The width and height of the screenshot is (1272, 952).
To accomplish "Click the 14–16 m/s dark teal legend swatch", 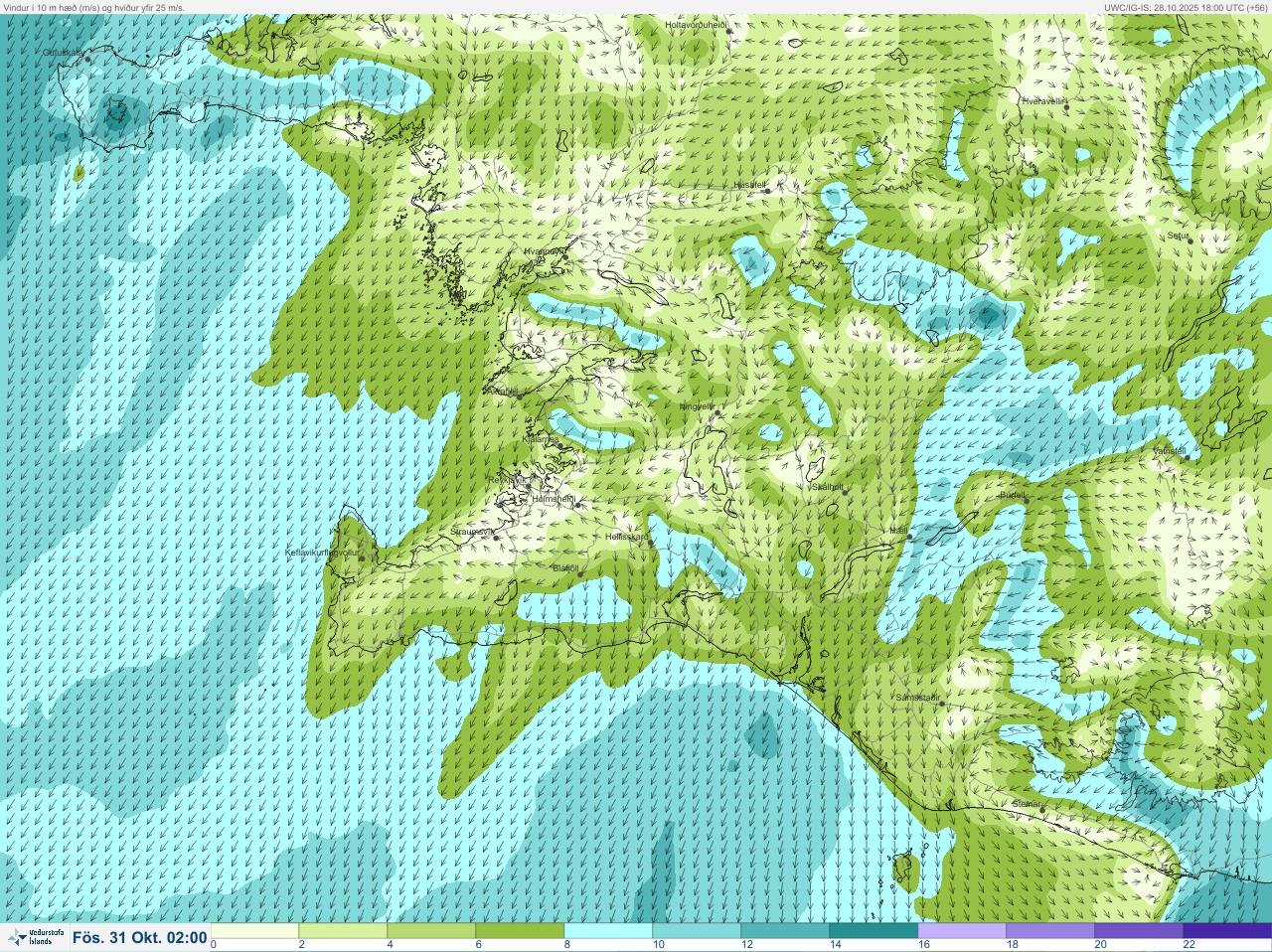I will point(874,931).
